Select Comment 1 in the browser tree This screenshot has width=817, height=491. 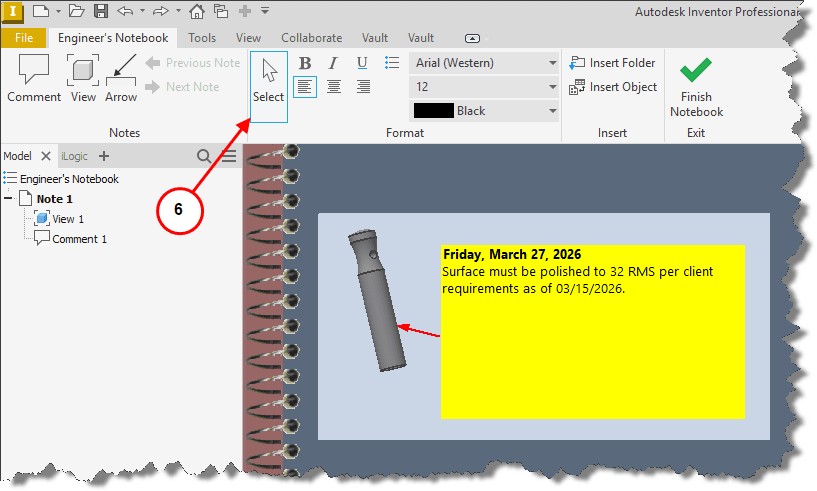pos(79,239)
